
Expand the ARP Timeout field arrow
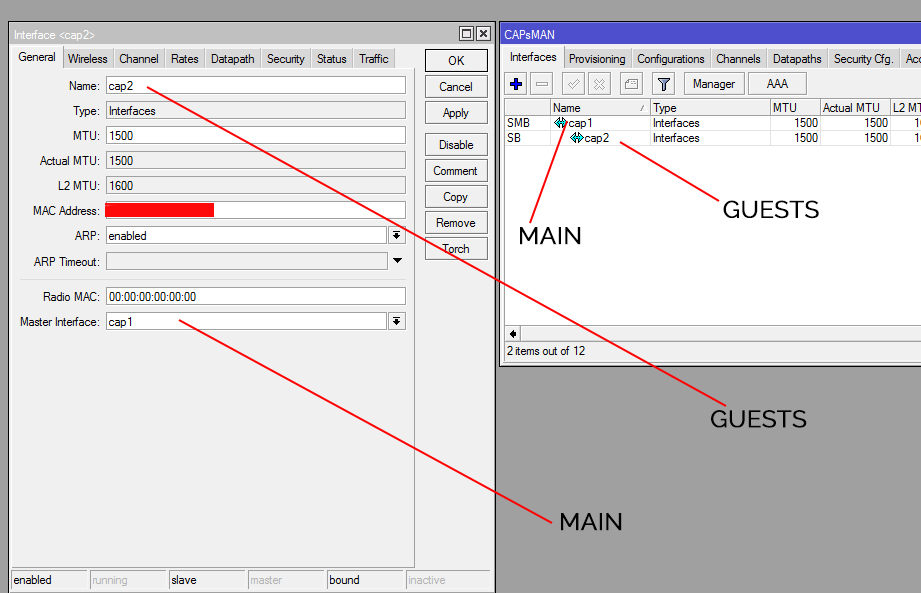(397, 261)
